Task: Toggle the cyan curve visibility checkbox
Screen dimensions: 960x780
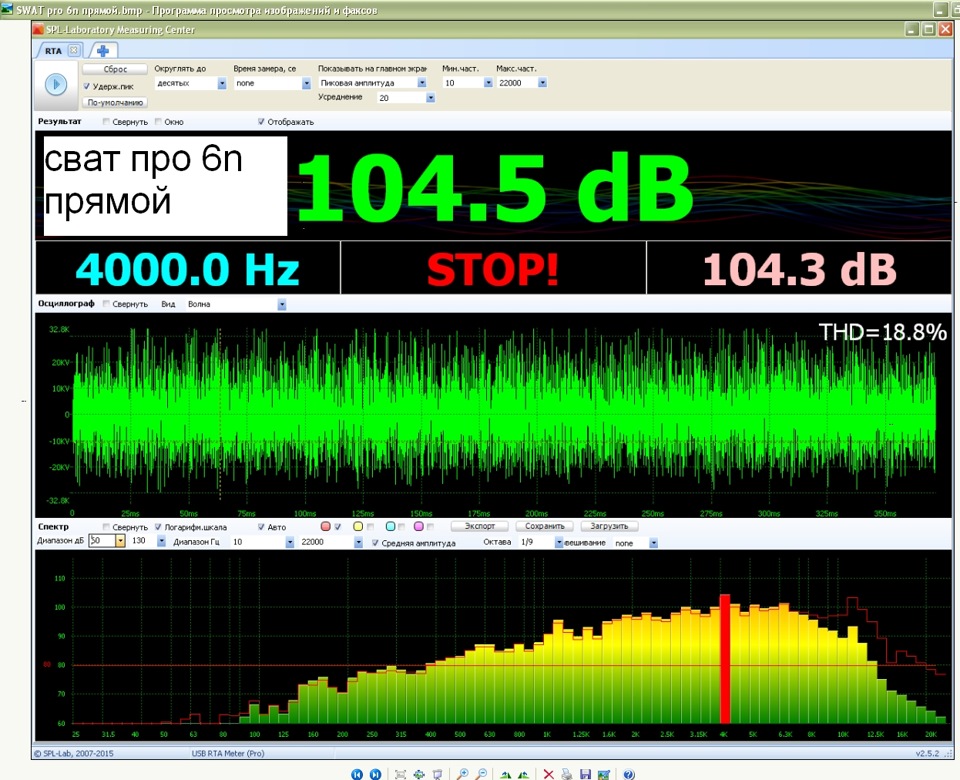Action: coord(402,527)
